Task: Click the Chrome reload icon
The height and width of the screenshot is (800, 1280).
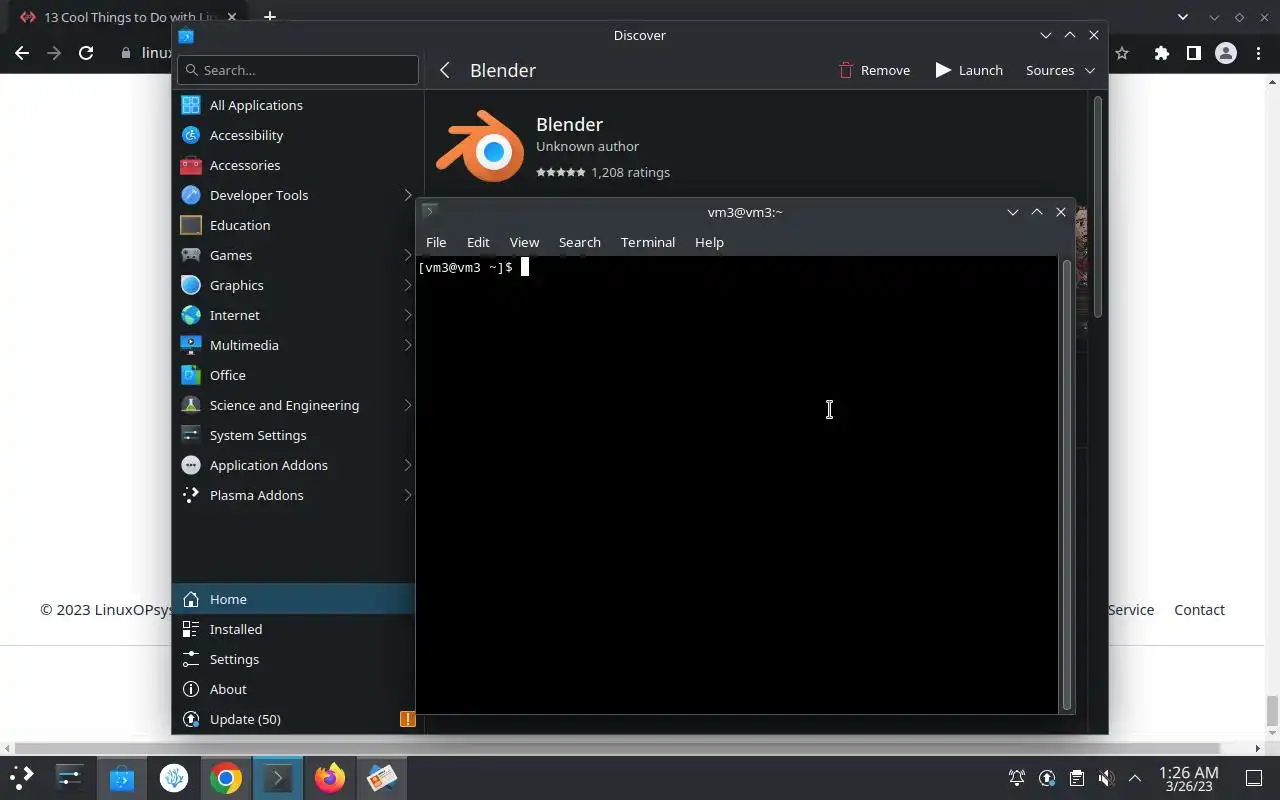Action: pyautogui.click(x=86, y=53)
